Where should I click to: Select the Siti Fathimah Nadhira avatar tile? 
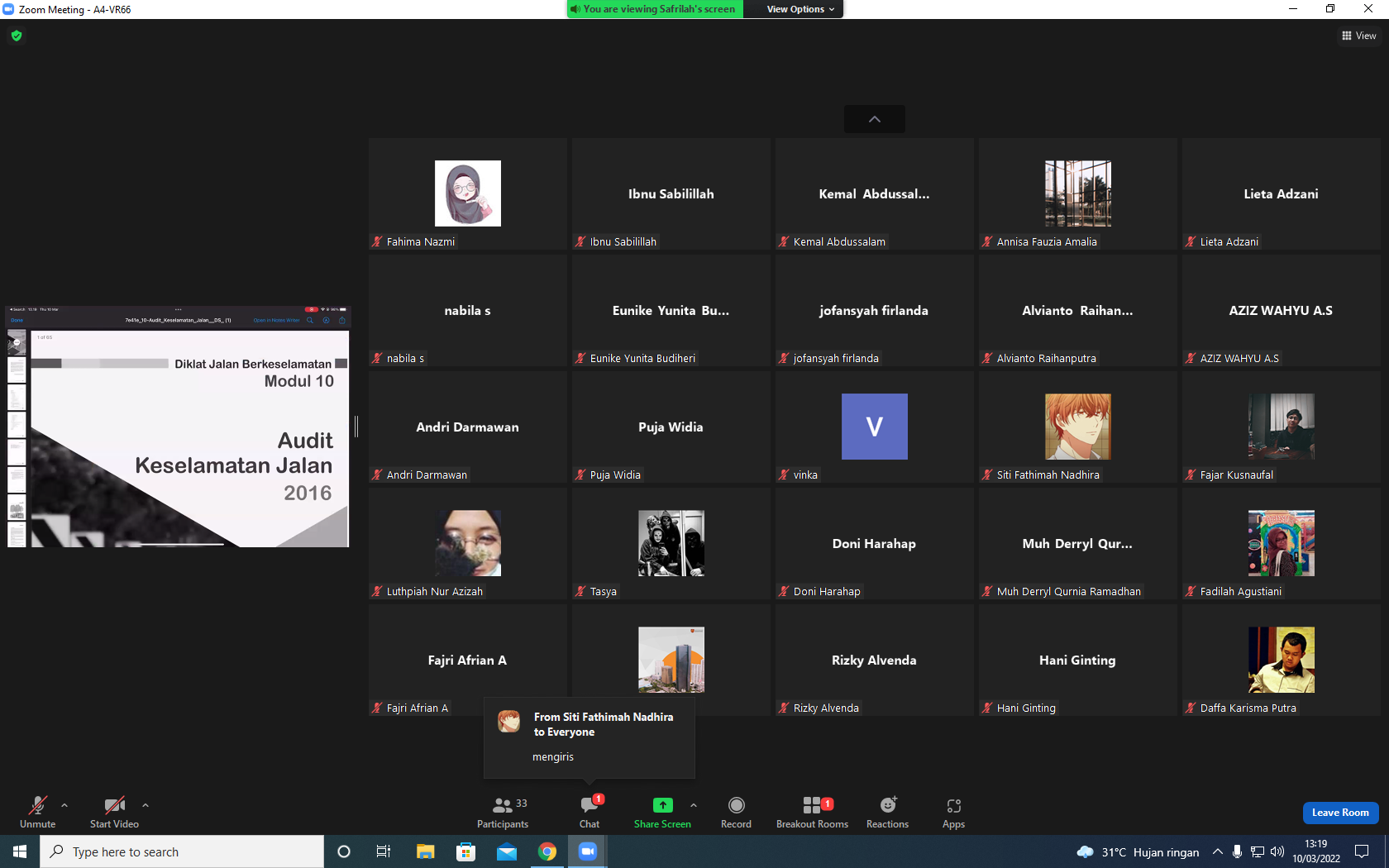(x=1077, y=427)
